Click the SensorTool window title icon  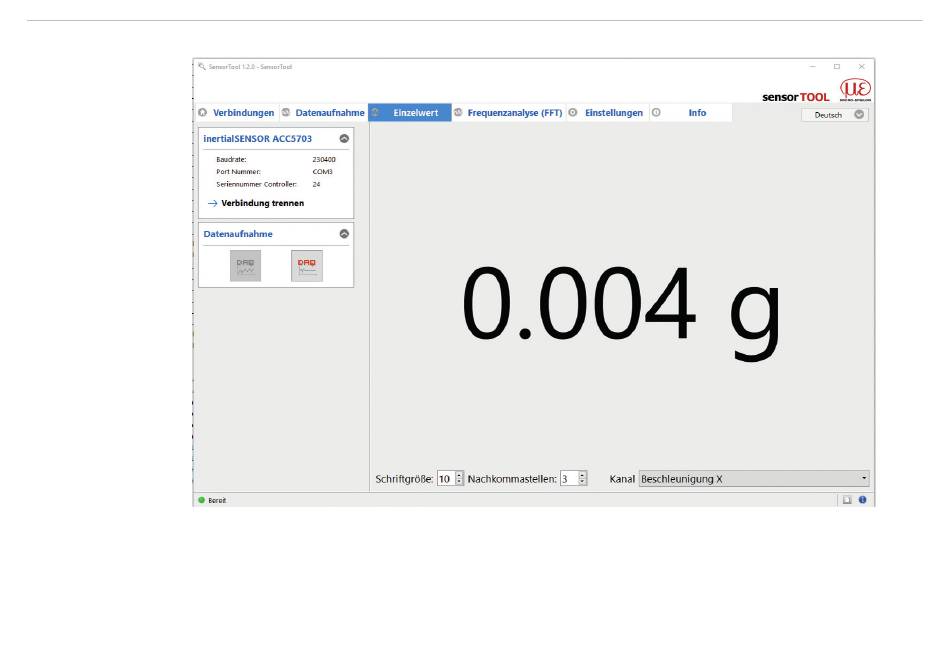[x=202, y=67]
